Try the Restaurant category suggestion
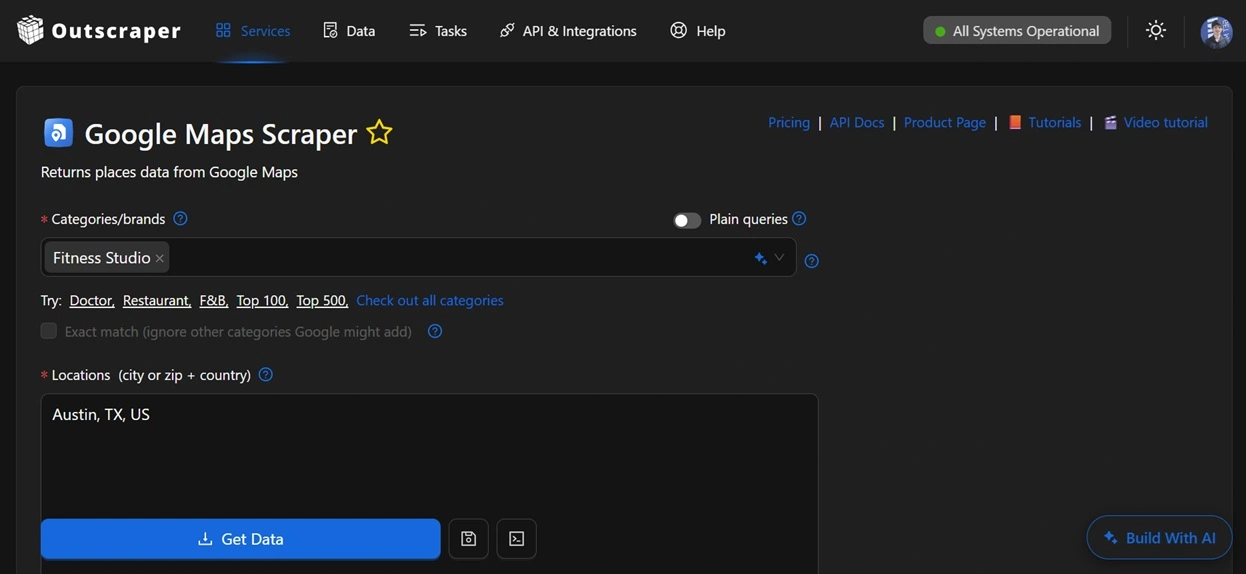This screenshot has width=1246, height=574. [x=156, y=300]
